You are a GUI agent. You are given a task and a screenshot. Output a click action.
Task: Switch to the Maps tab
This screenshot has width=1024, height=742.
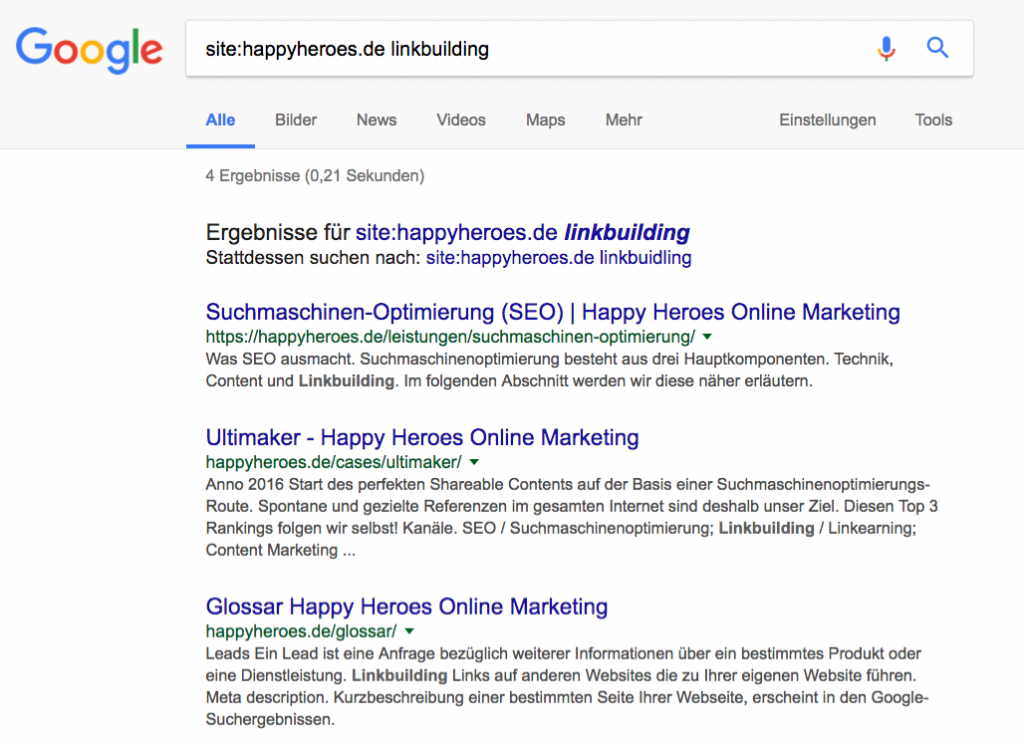tap(545, 119)
